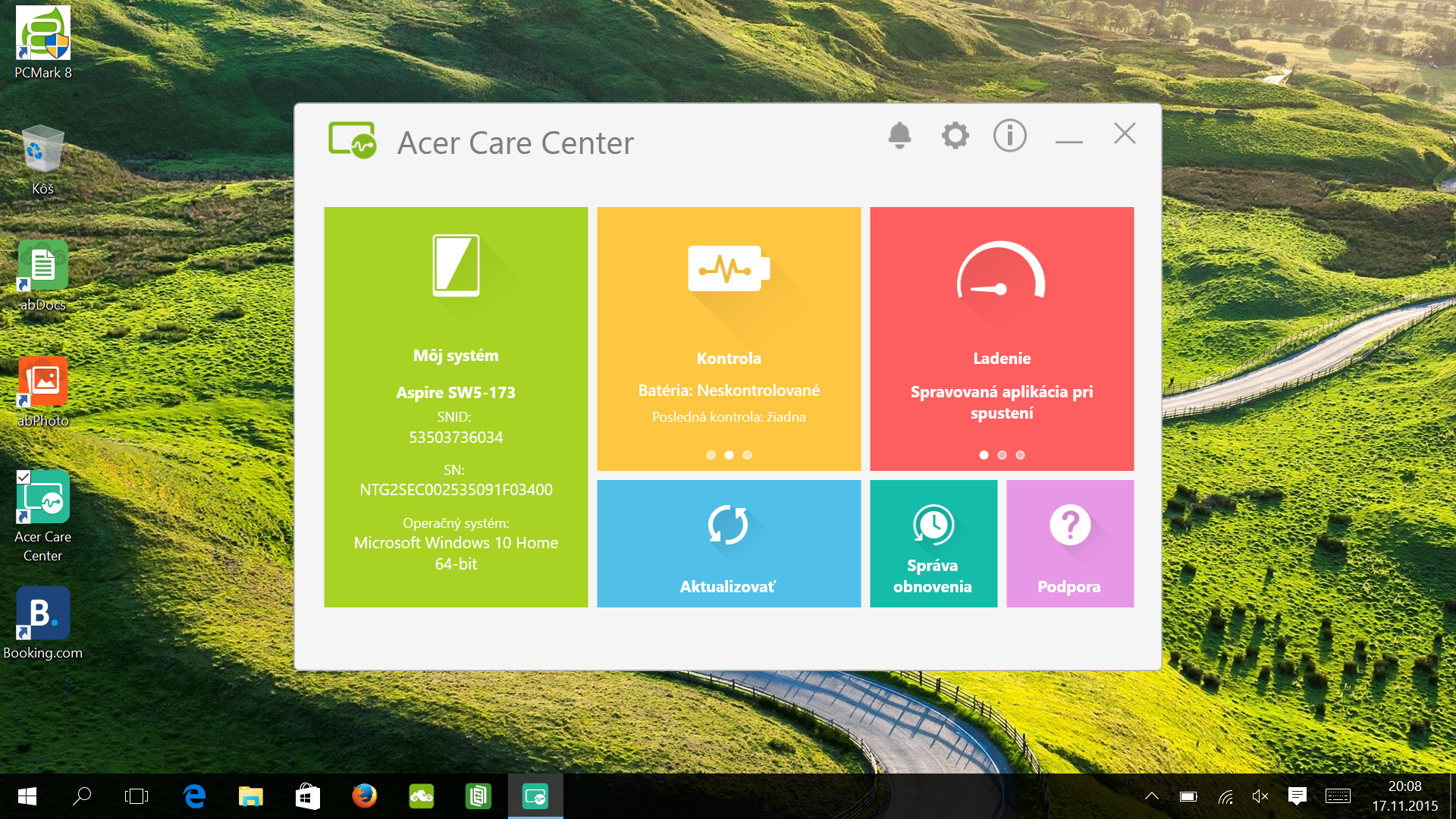Open the Kontrola tile
The width and height of the screenshot is (1456, 819).
[x=729, y=338]
